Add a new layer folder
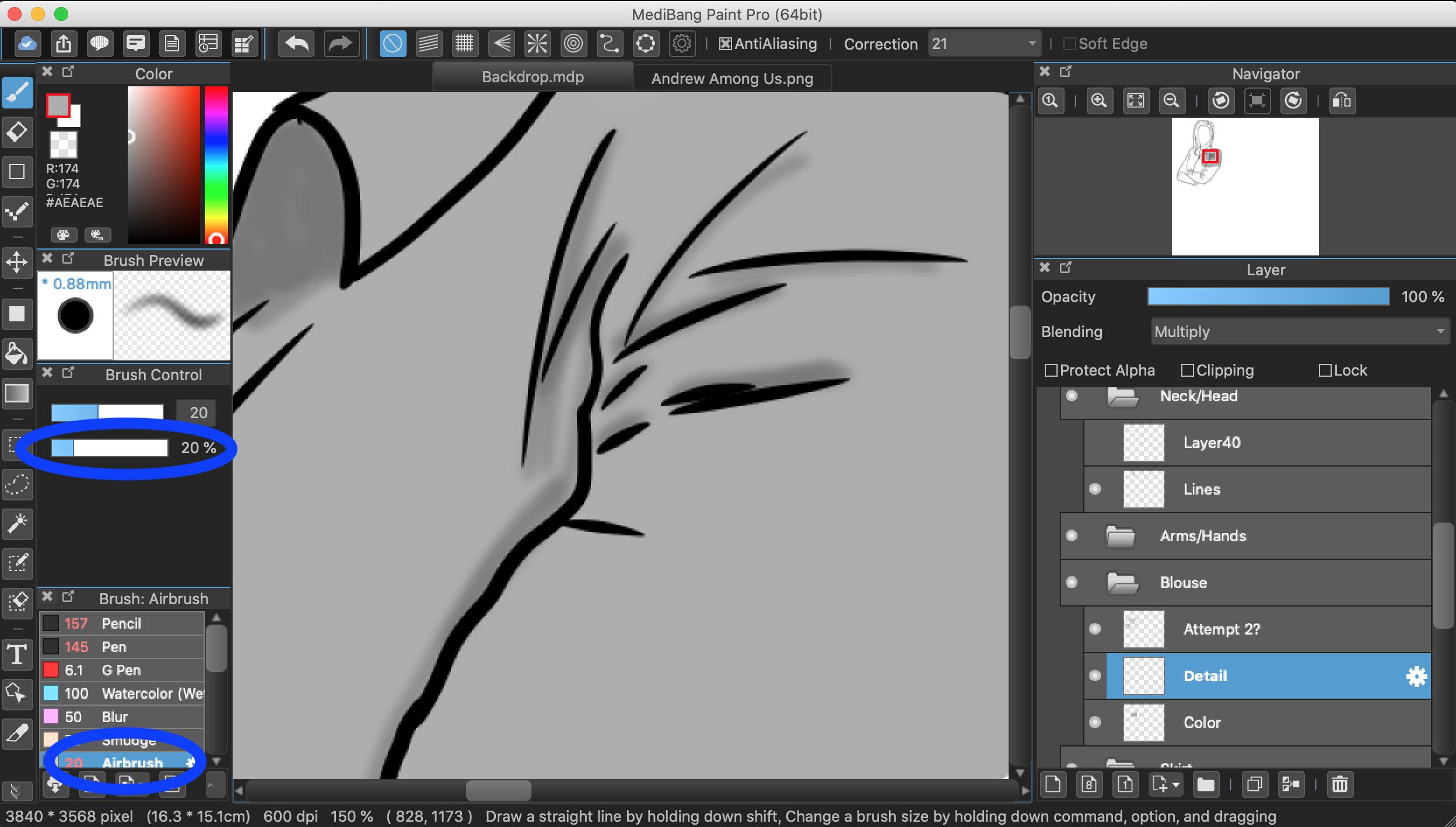1456x827 pixels. point(1206,784)
